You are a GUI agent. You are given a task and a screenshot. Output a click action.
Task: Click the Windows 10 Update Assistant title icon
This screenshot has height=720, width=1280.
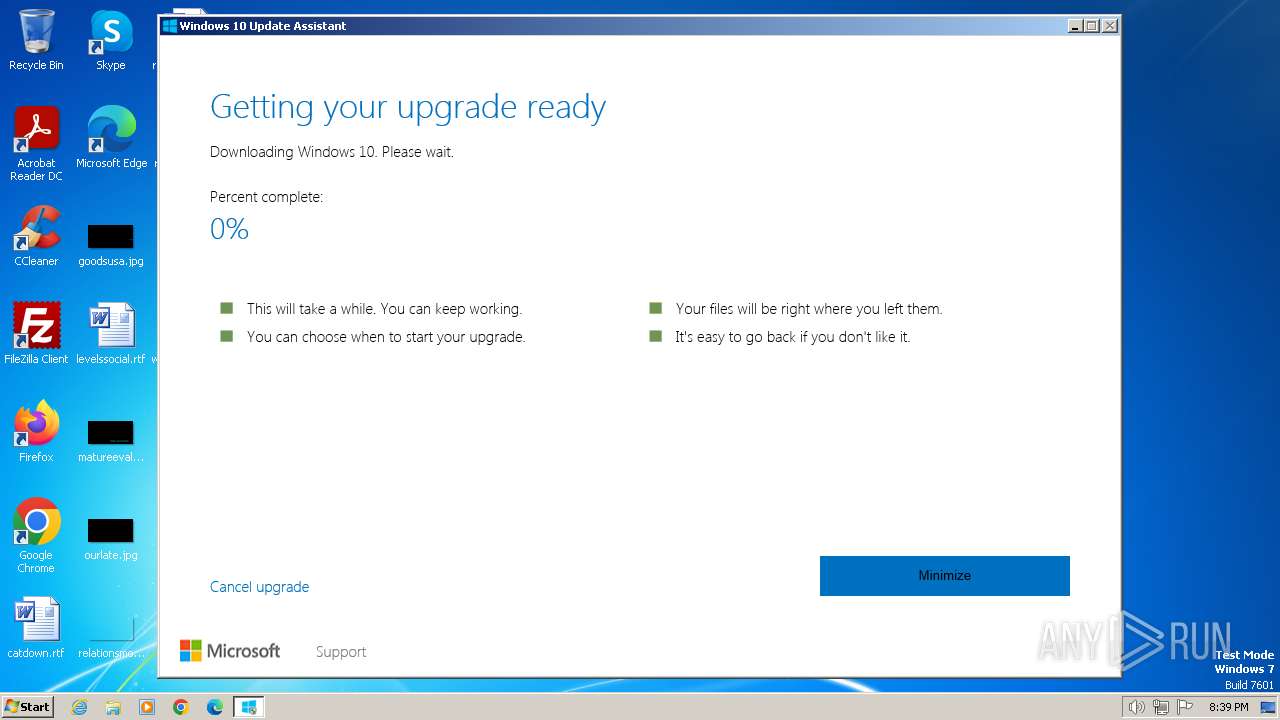pyautogui.click(x=170, y=26)
